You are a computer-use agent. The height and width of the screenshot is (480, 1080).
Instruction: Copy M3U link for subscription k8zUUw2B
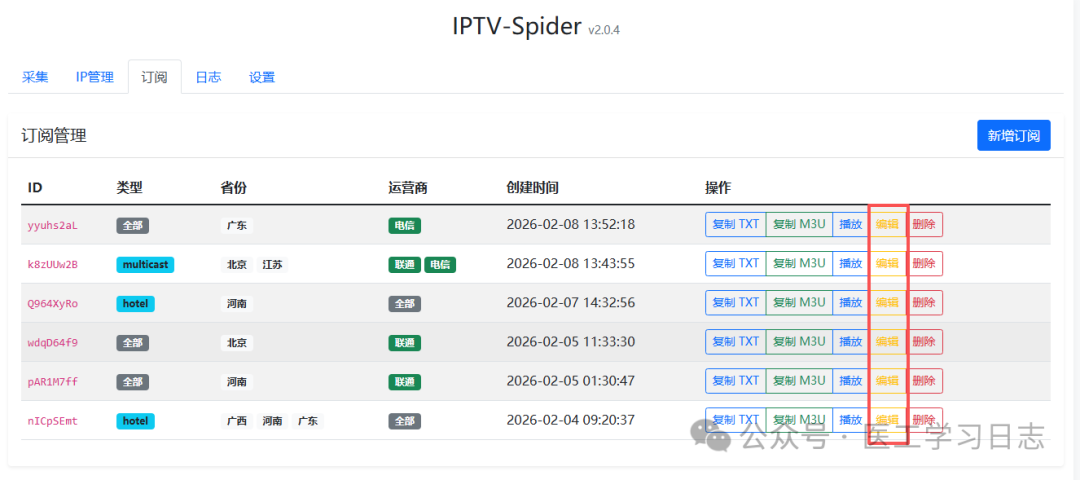pyautogui.click(x=799, y=263)
